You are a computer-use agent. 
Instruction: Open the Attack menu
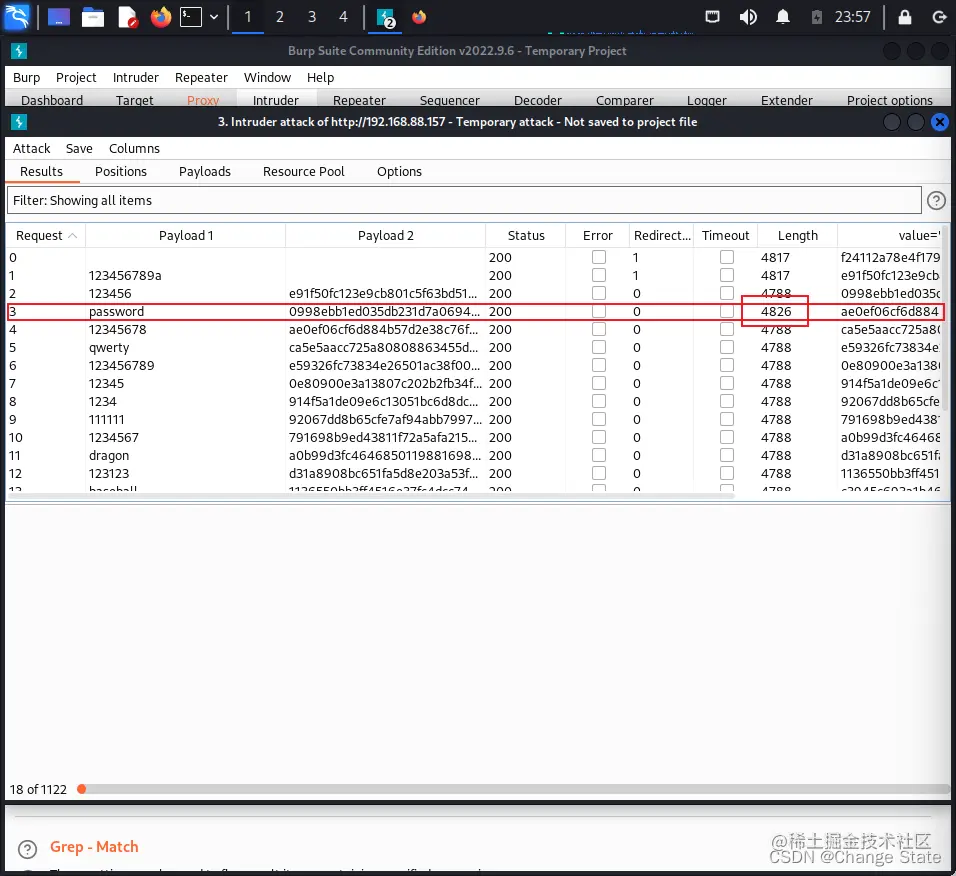[x=32, y=149]
